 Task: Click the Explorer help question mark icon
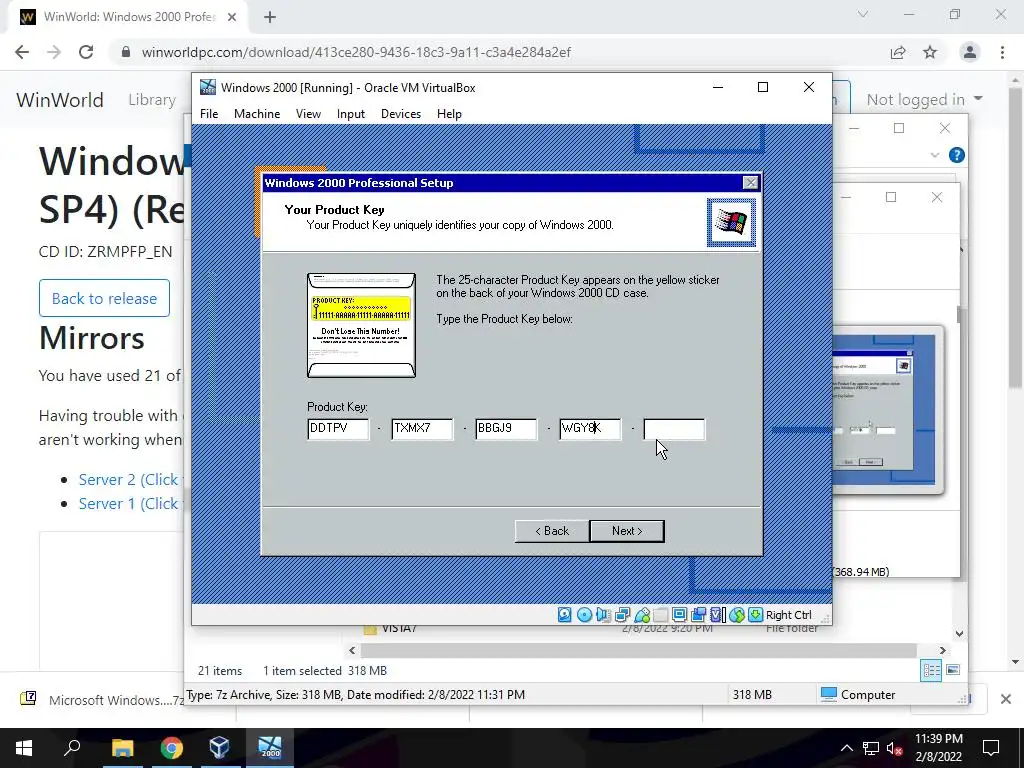956,155
